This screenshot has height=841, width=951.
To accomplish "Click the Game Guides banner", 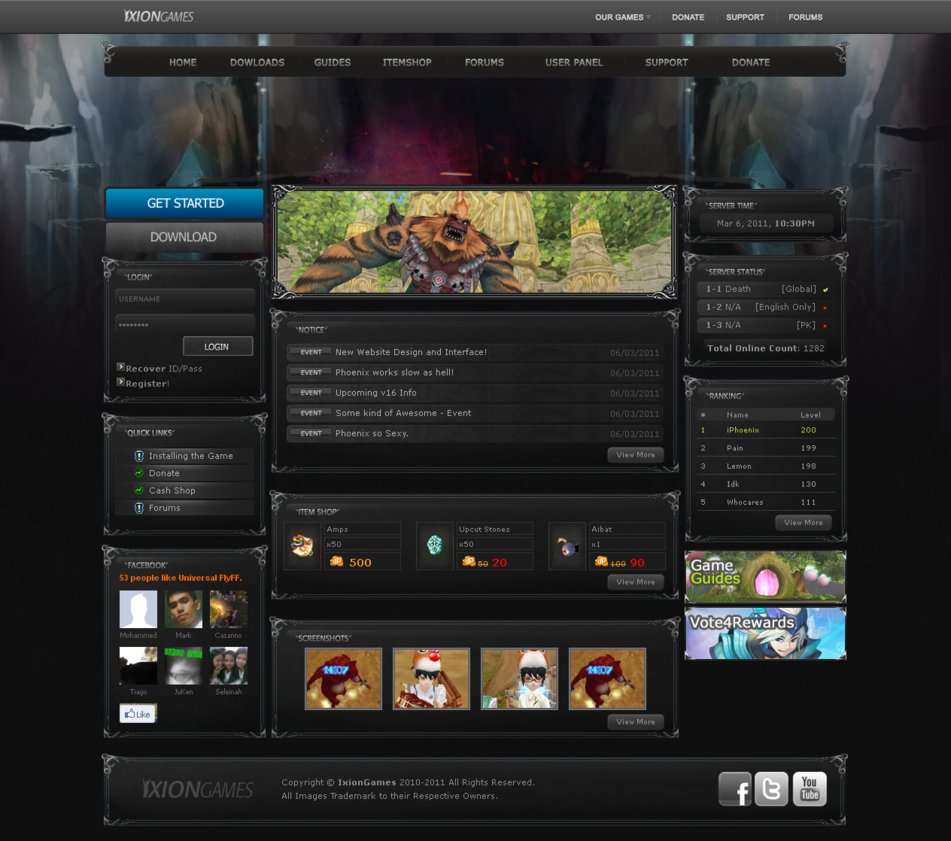I will [765, 577].
